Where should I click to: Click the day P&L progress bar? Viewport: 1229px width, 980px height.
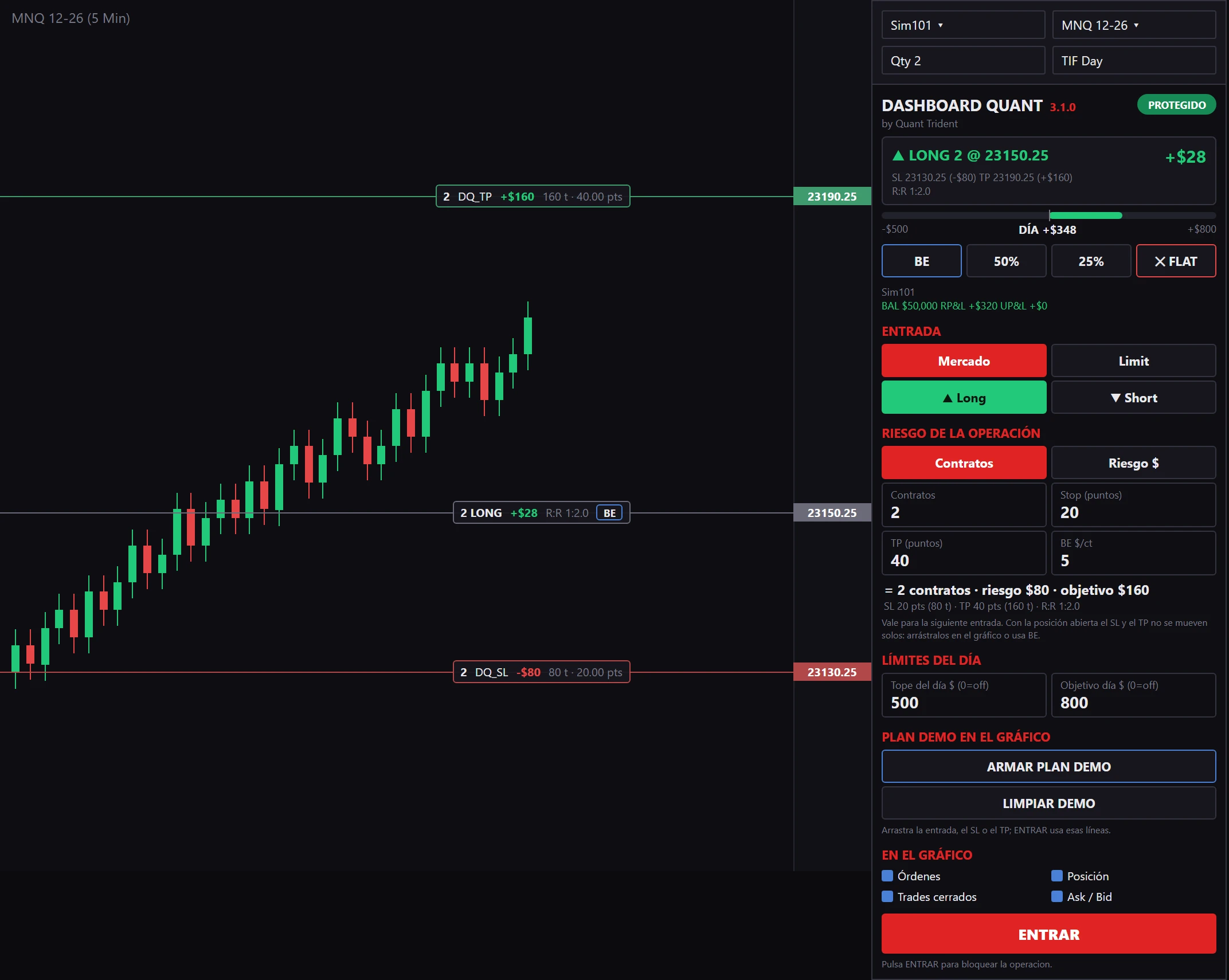click(1048, 215)
